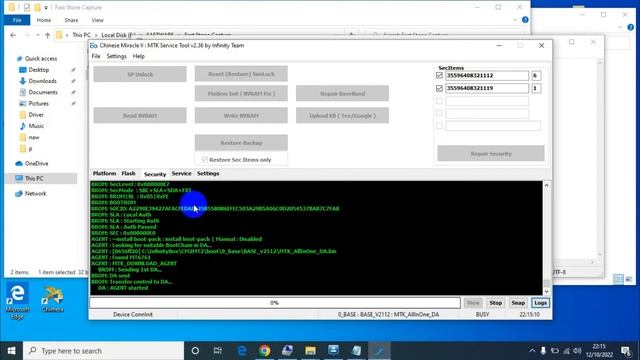Select OneDrive in Explorer sidebar
640x360 pixels.
pos(36,163)
